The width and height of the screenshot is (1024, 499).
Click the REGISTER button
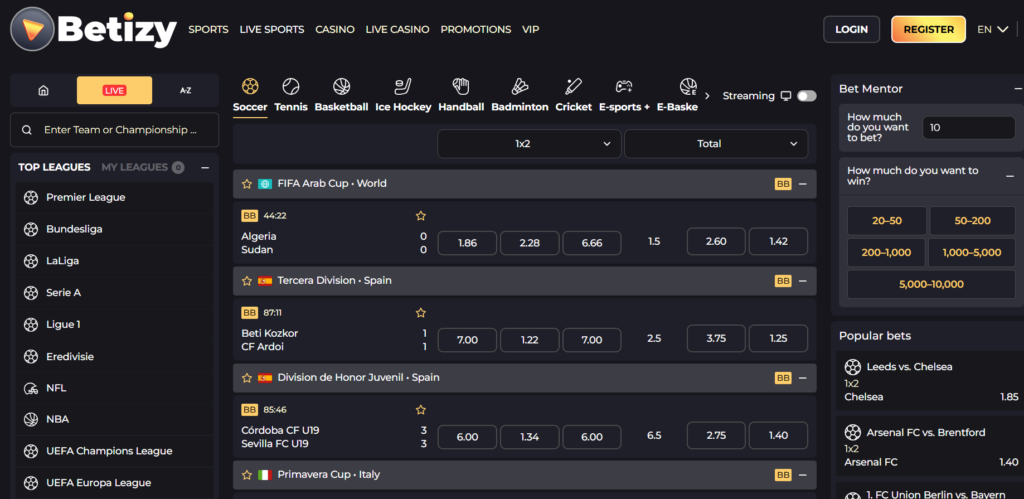(929, 29)
